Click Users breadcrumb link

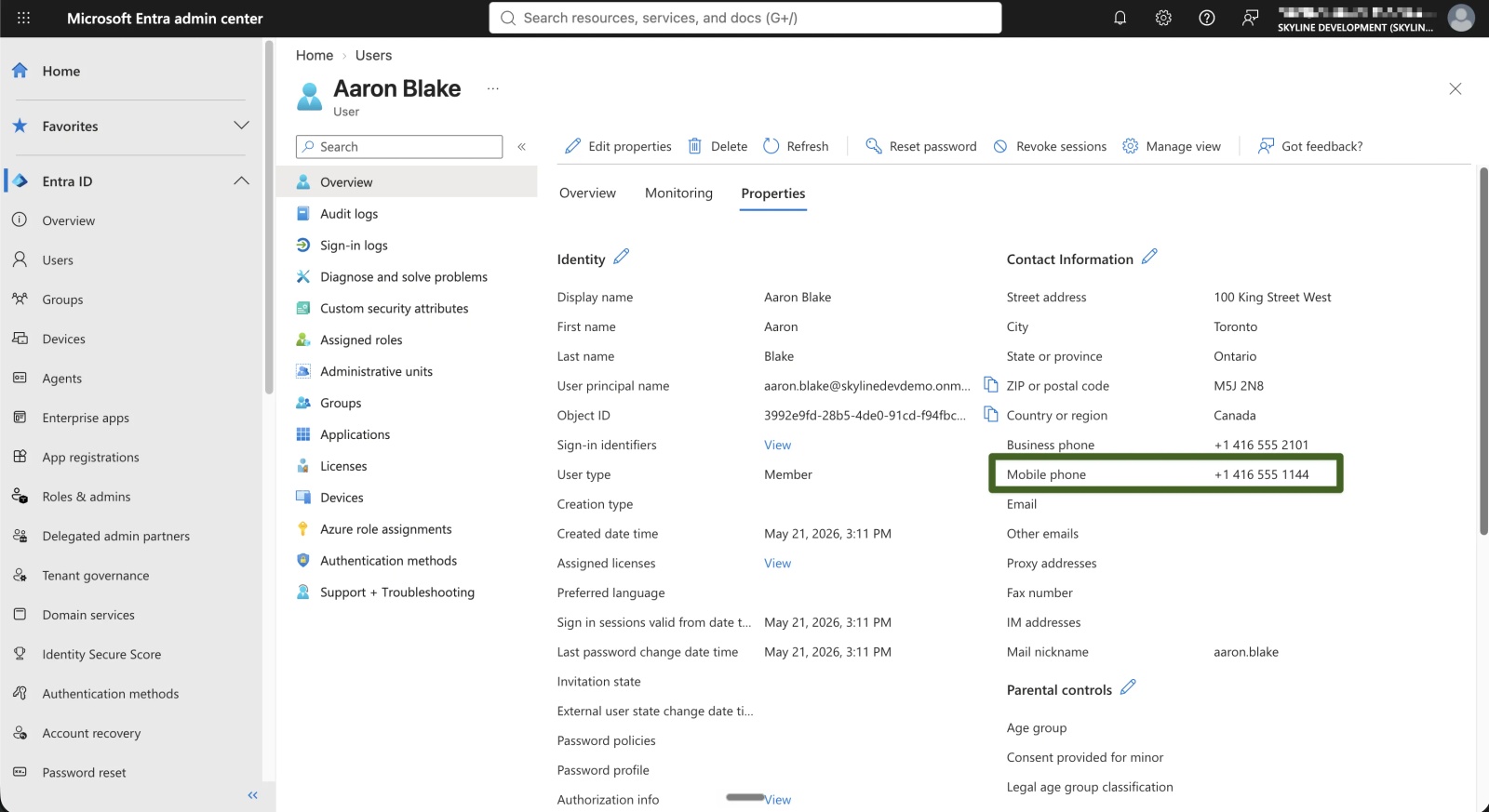coord(373,55)
